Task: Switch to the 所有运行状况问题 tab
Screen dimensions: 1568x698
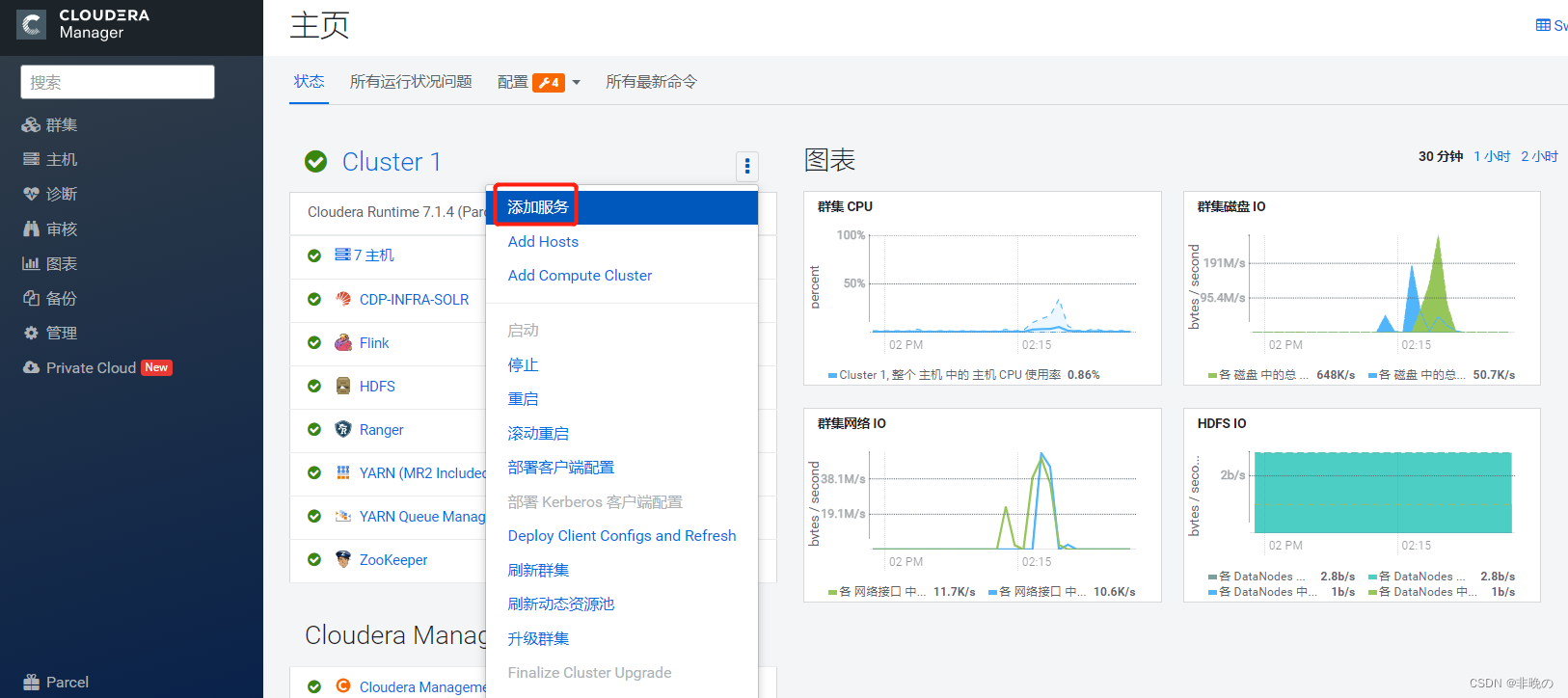Action: tap(411, 82)
